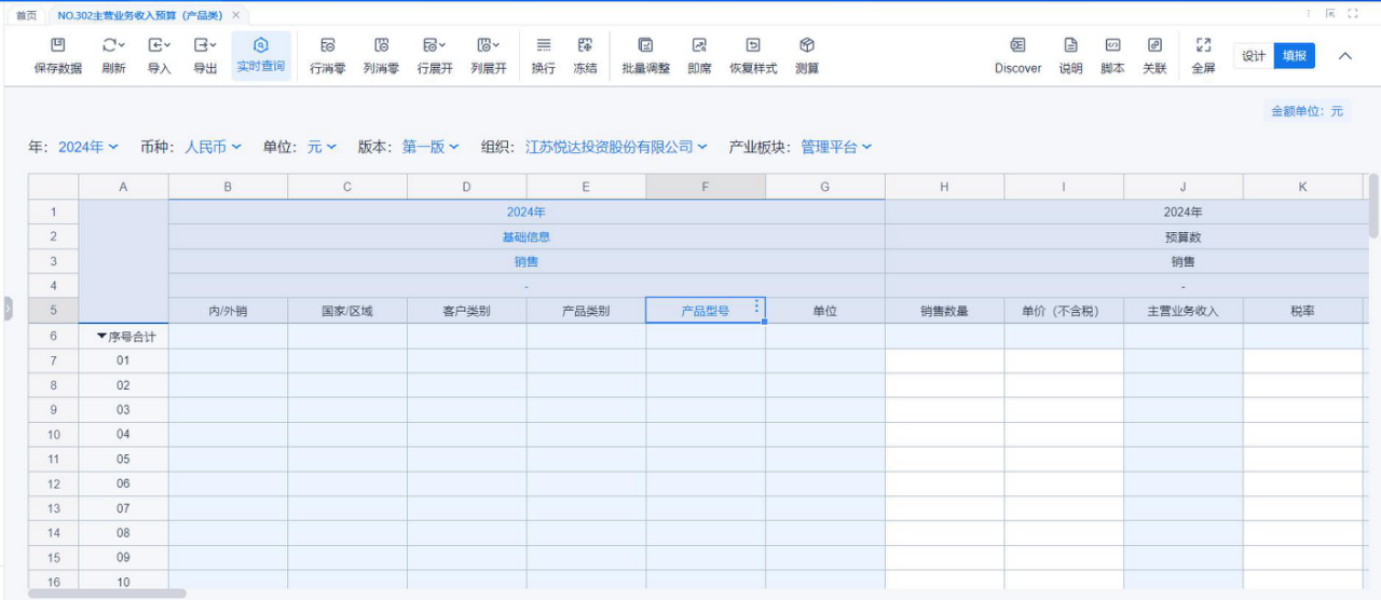Click the 冻结 freeze panes icon

[x=585, y=46]
